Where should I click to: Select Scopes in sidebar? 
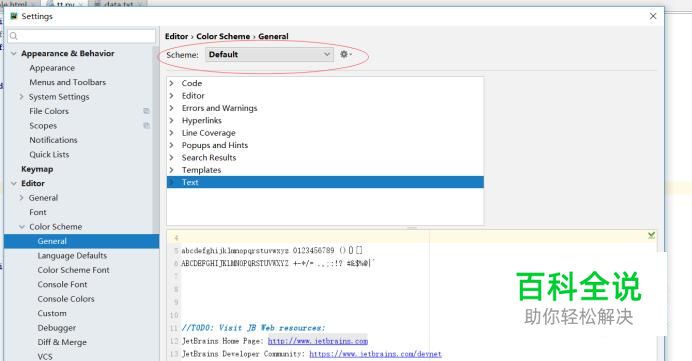click(x=43, y=126)
